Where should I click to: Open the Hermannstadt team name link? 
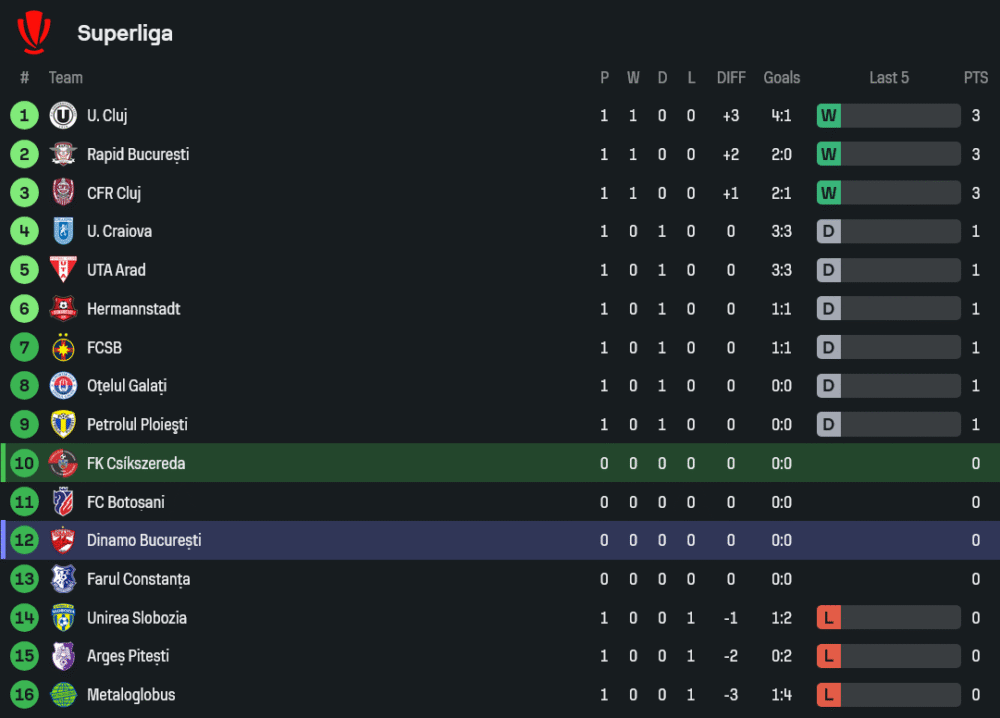coord(133,309)
